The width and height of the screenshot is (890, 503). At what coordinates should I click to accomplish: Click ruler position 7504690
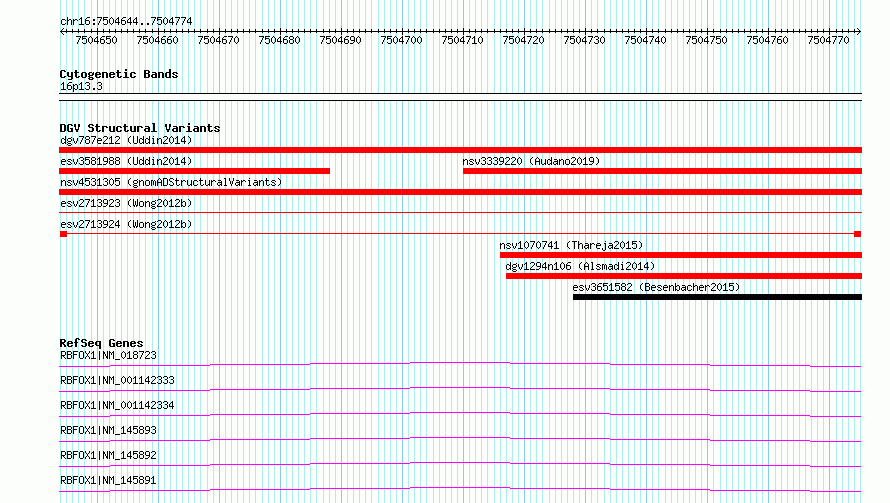(x=341, y=40)
